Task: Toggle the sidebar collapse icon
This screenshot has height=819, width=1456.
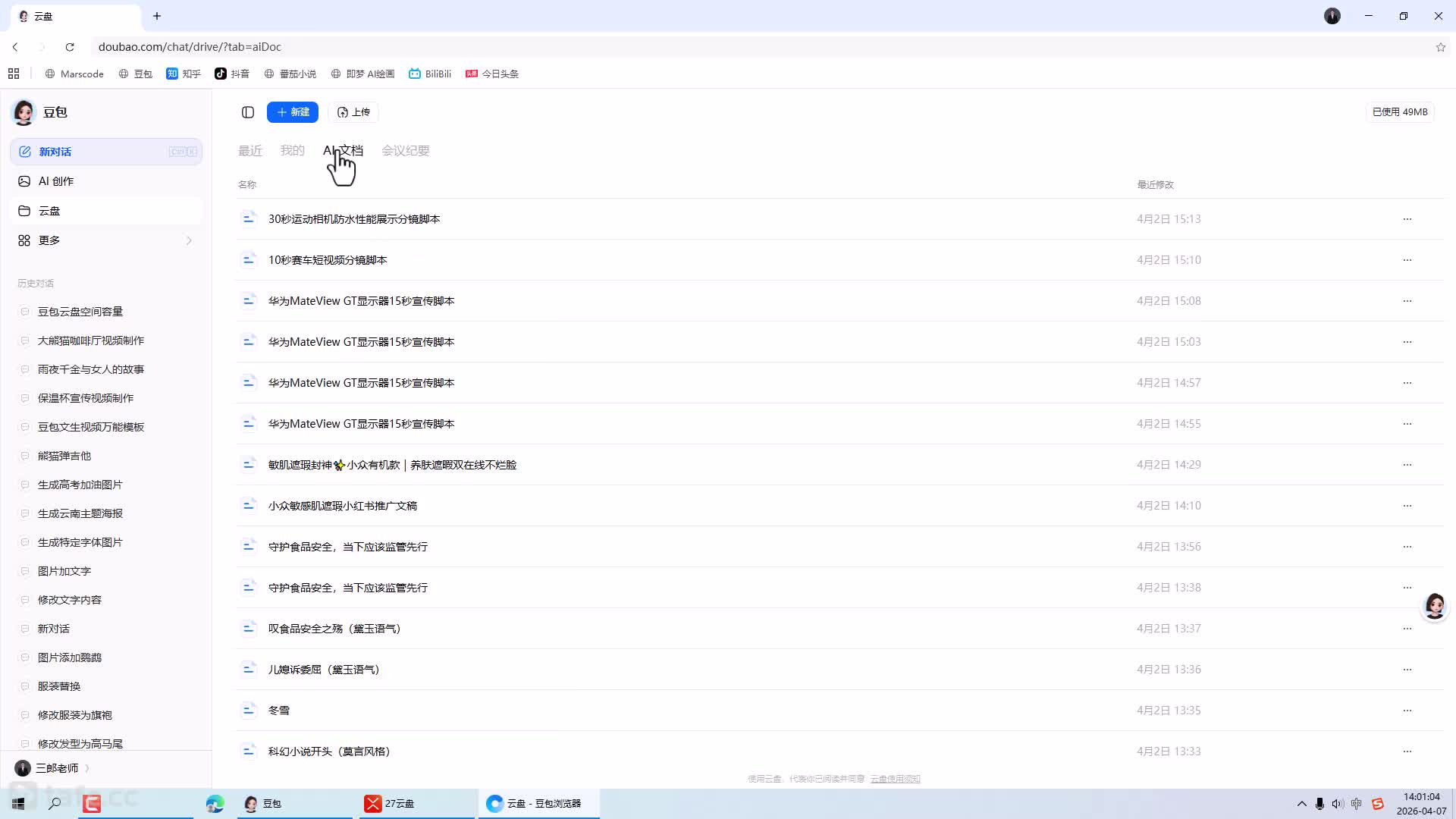Action: click(248, 112)
